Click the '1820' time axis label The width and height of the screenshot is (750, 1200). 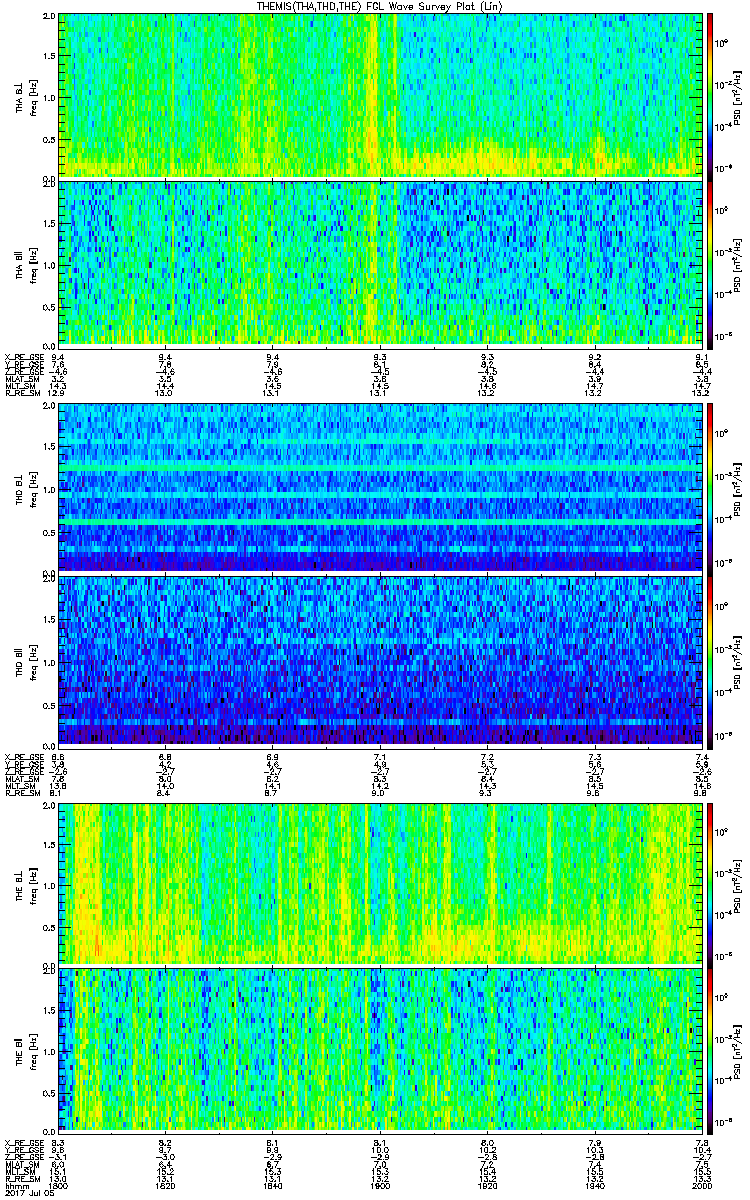[x=165, y=1184]
